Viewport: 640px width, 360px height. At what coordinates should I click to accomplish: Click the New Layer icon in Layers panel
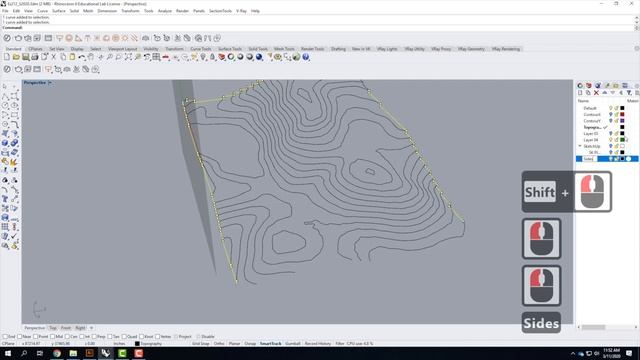point(580,93)
